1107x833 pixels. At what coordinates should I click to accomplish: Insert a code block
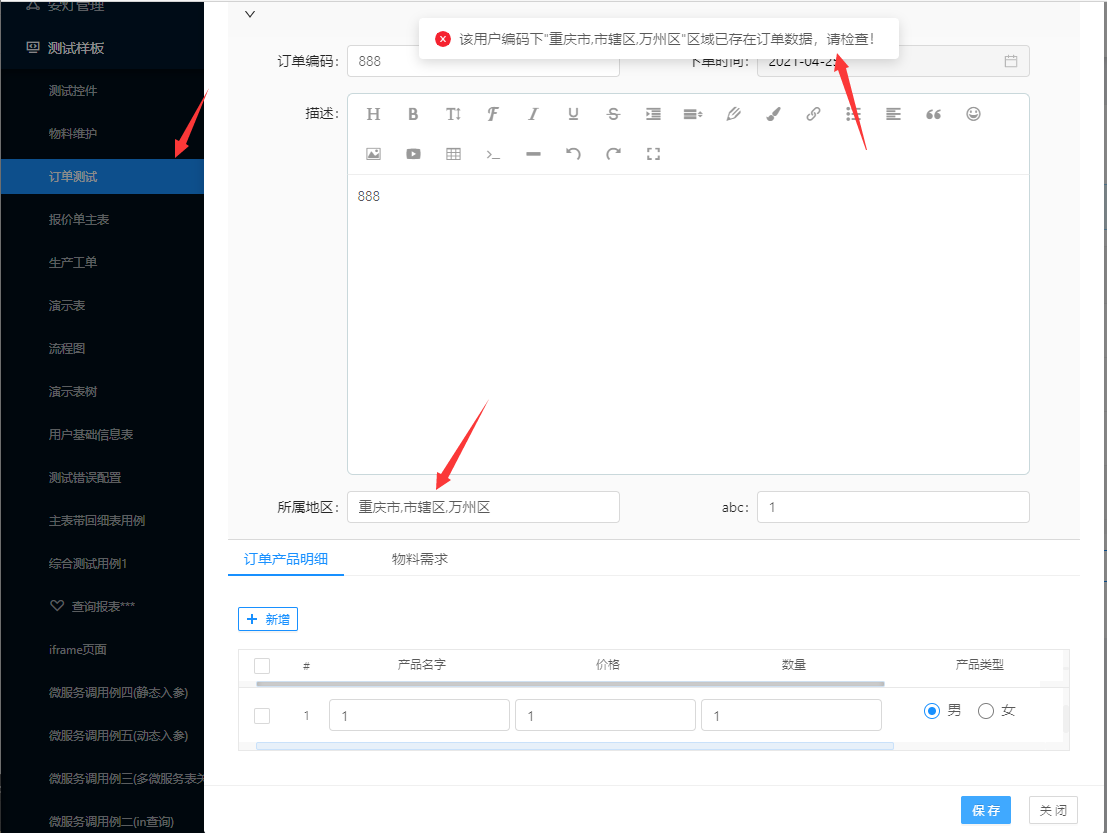493,154
